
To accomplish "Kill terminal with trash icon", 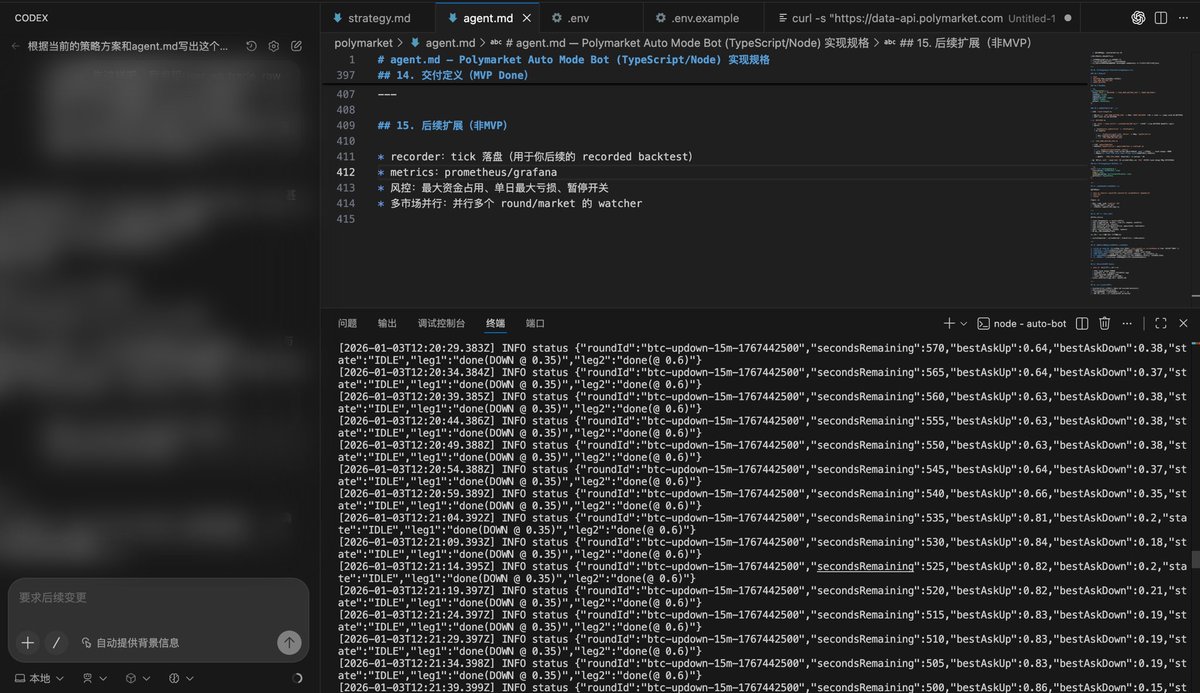I will click(x=1105, y=324).
